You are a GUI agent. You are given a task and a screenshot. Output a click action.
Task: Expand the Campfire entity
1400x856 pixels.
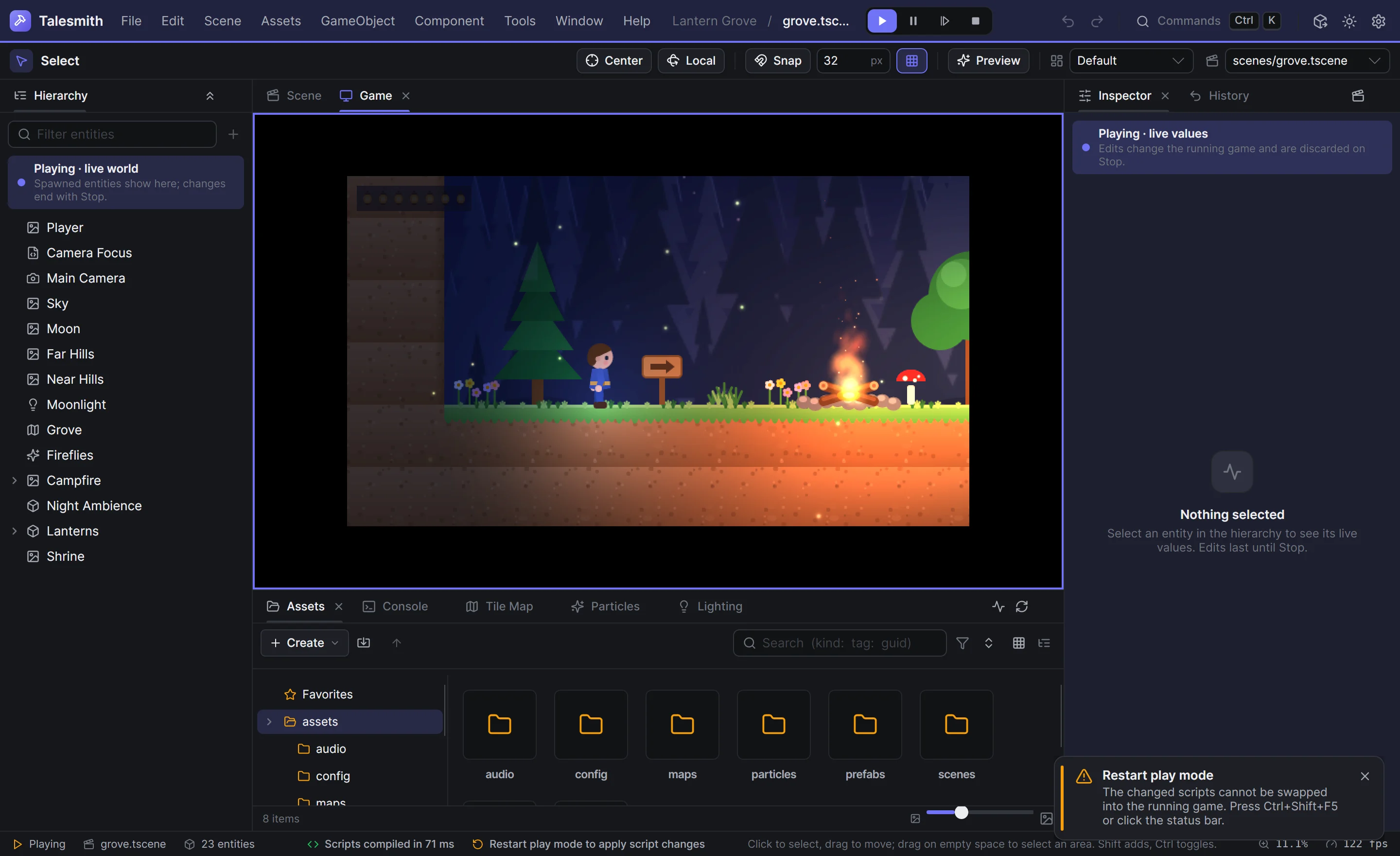point(15,481)
